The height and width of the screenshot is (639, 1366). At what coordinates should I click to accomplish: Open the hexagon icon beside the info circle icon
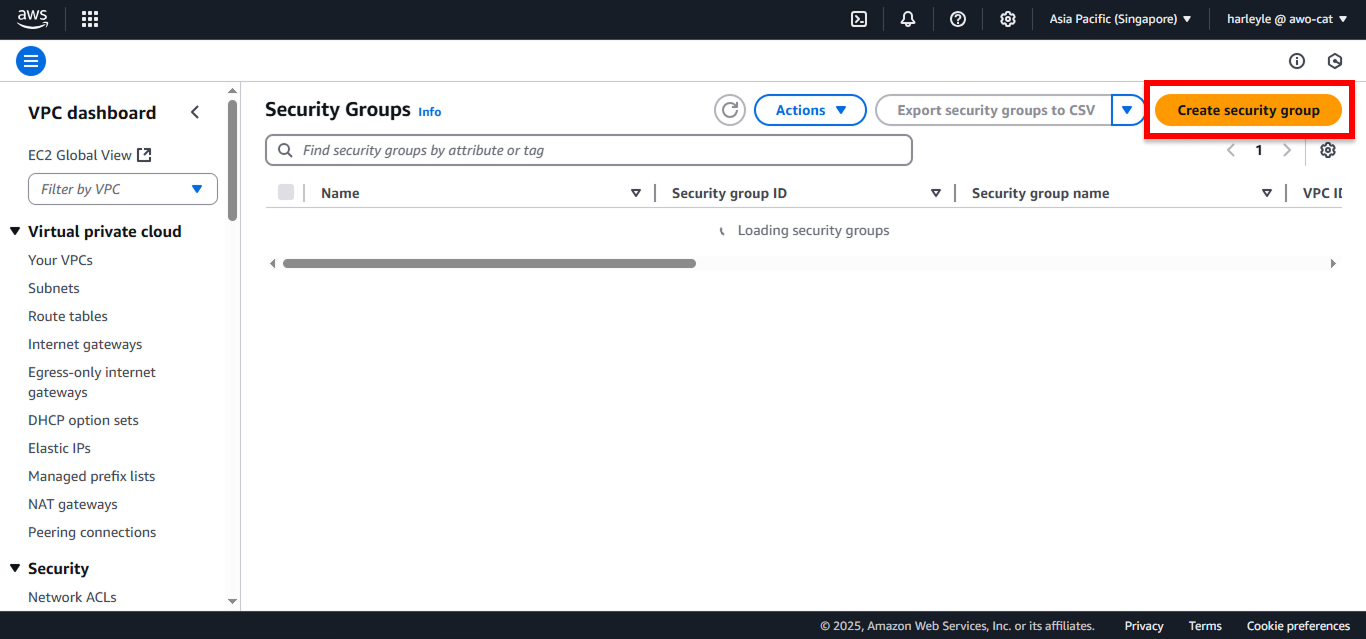pos(1335,61)
